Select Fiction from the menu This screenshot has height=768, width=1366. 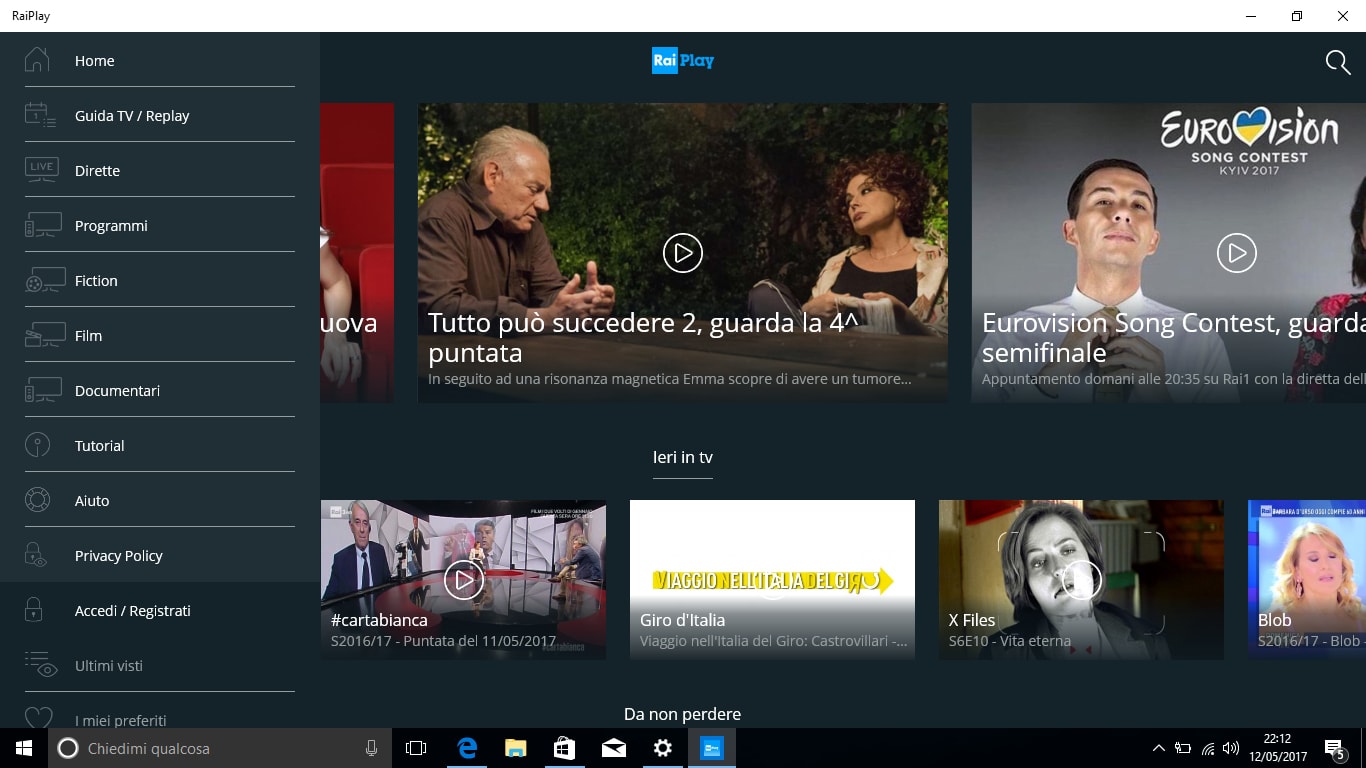pos(160,280)
